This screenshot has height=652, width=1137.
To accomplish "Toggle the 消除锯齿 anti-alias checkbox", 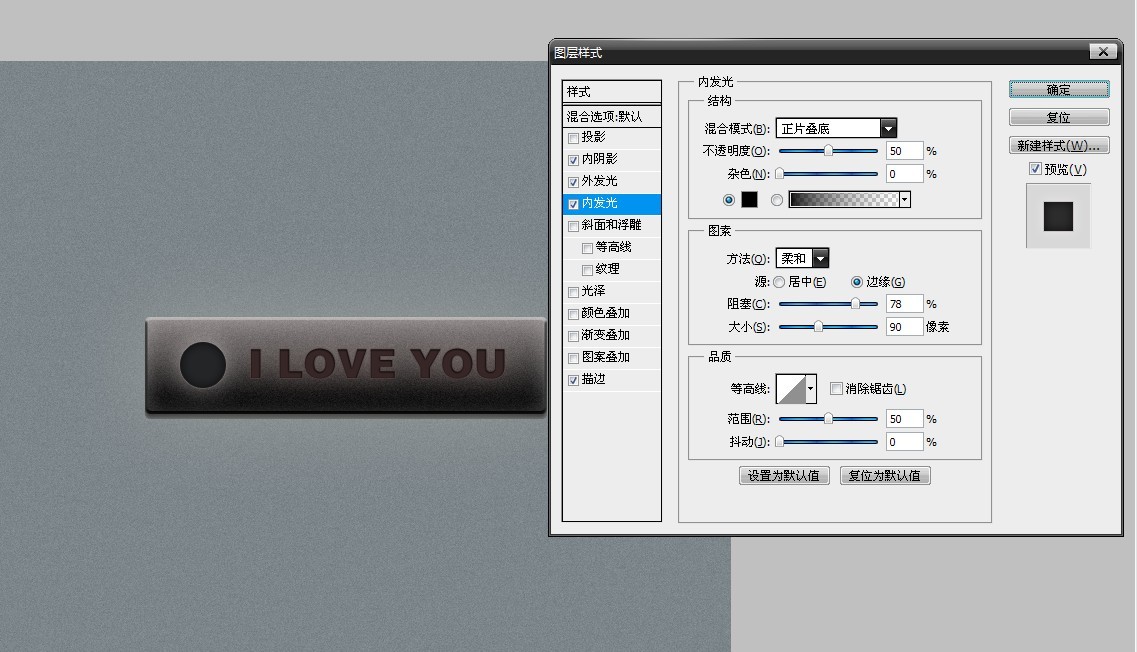I will (x=836, y=389).
